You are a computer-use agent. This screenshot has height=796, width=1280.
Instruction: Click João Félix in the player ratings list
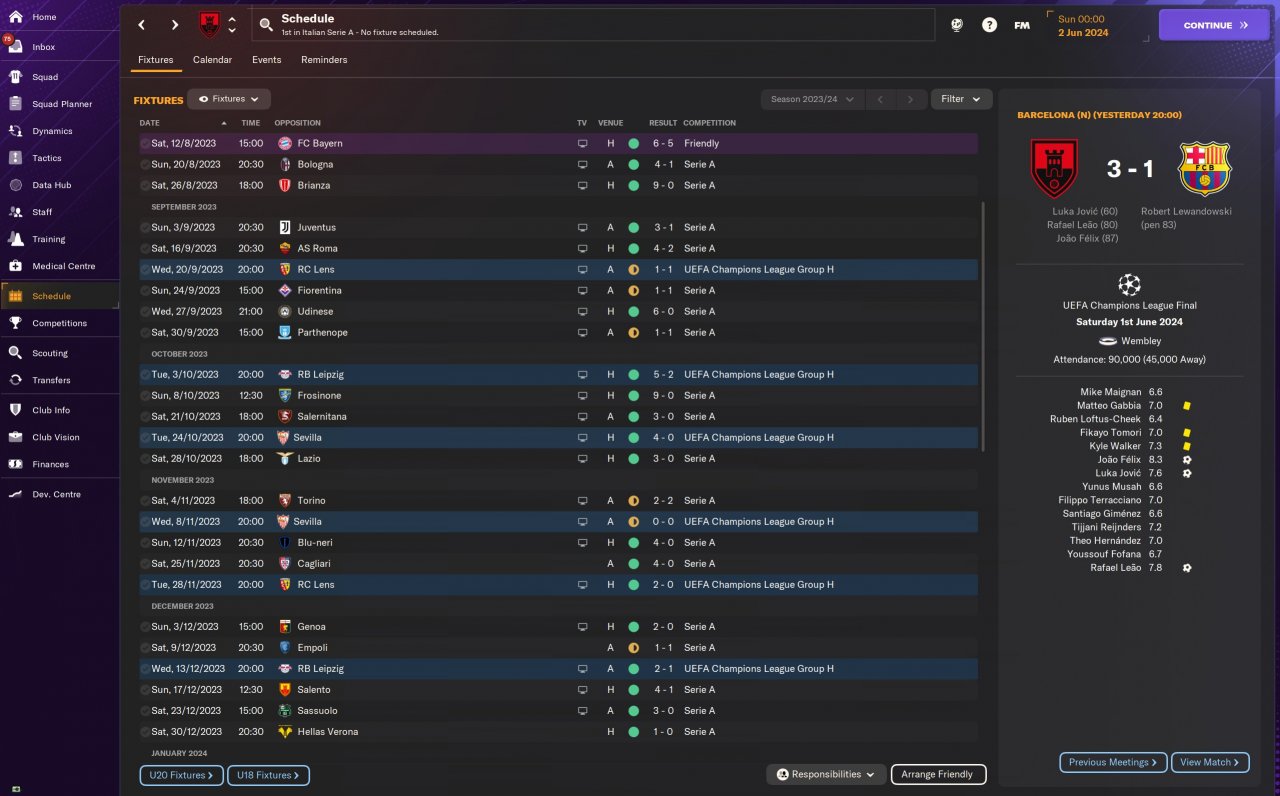tap(1119, 460)
